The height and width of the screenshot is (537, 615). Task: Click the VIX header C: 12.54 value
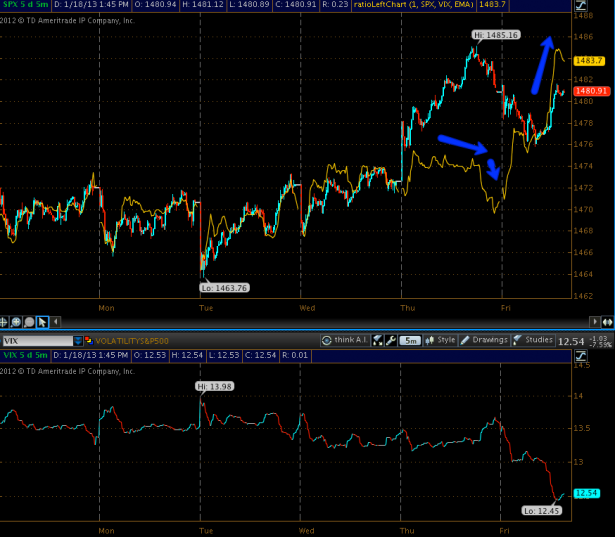(260, 355)
